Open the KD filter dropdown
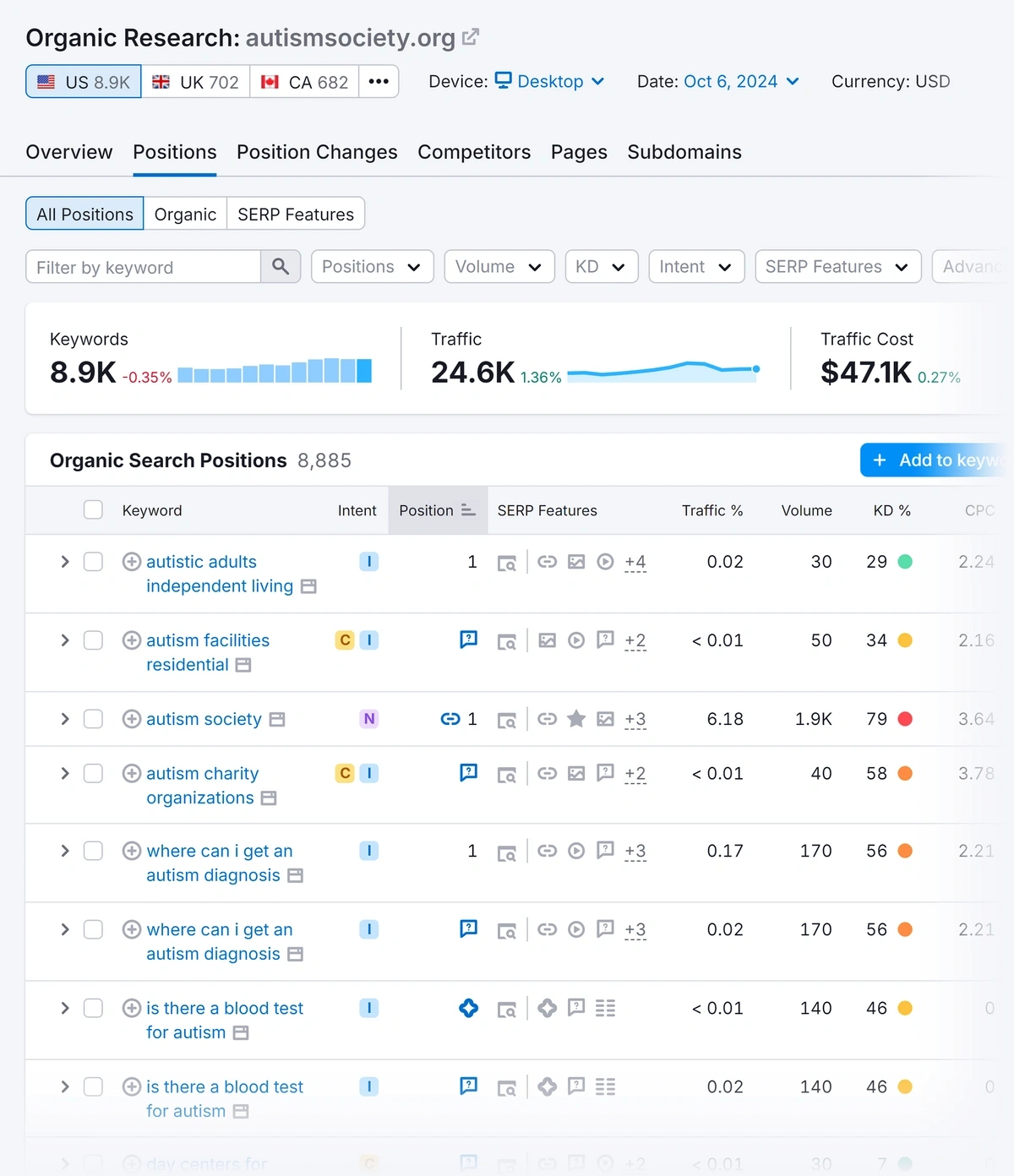 coord(602,267)
